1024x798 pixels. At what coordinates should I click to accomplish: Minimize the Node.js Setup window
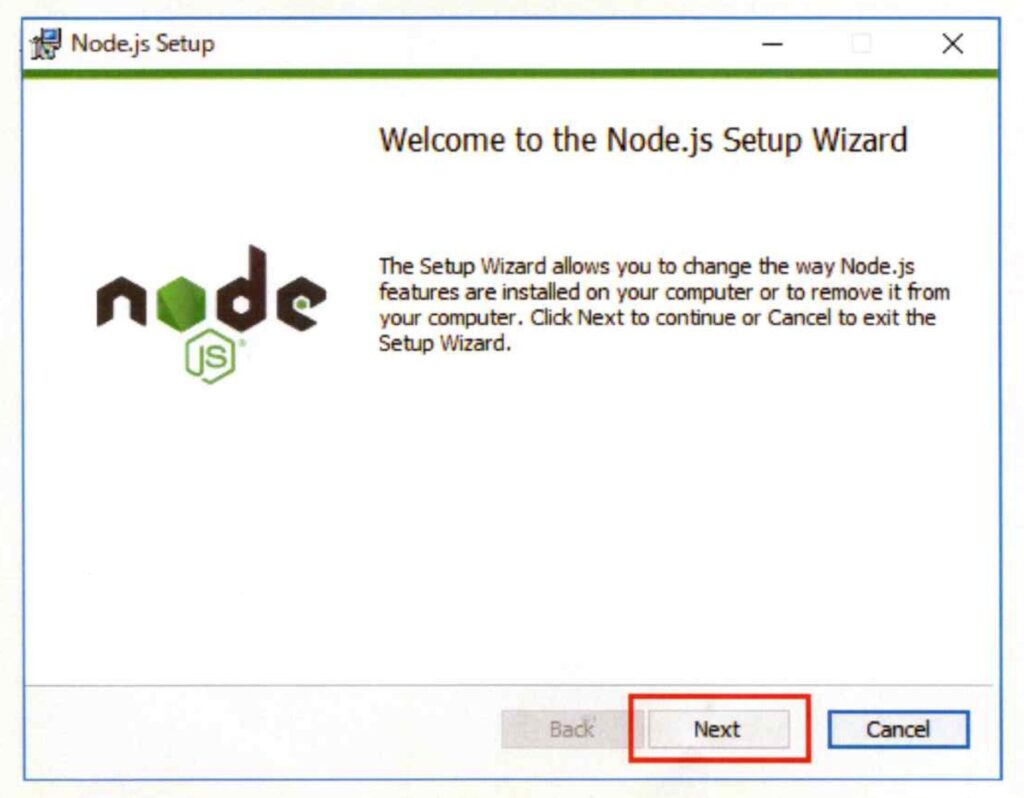pos(773,44)
